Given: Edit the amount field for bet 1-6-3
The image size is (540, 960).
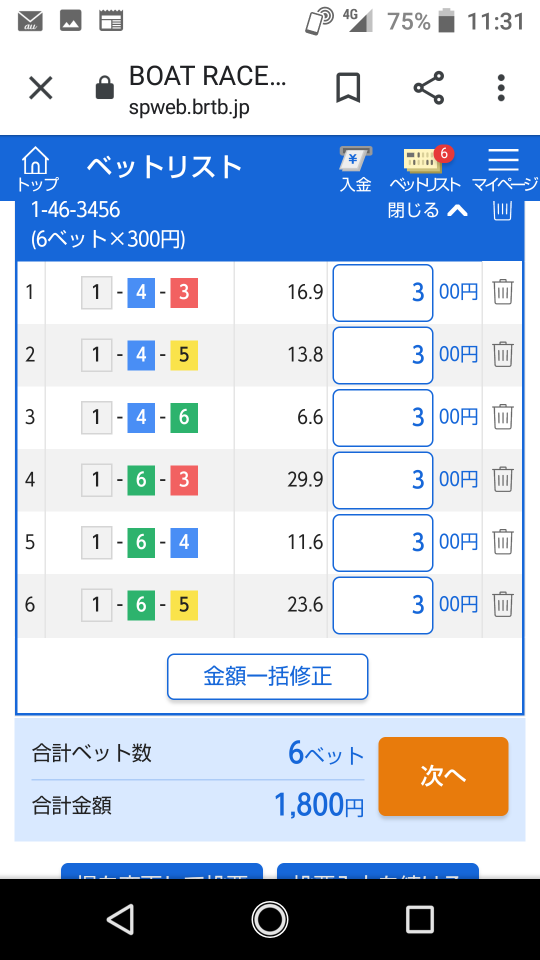Looking at the screenshot, I should 383,480.
